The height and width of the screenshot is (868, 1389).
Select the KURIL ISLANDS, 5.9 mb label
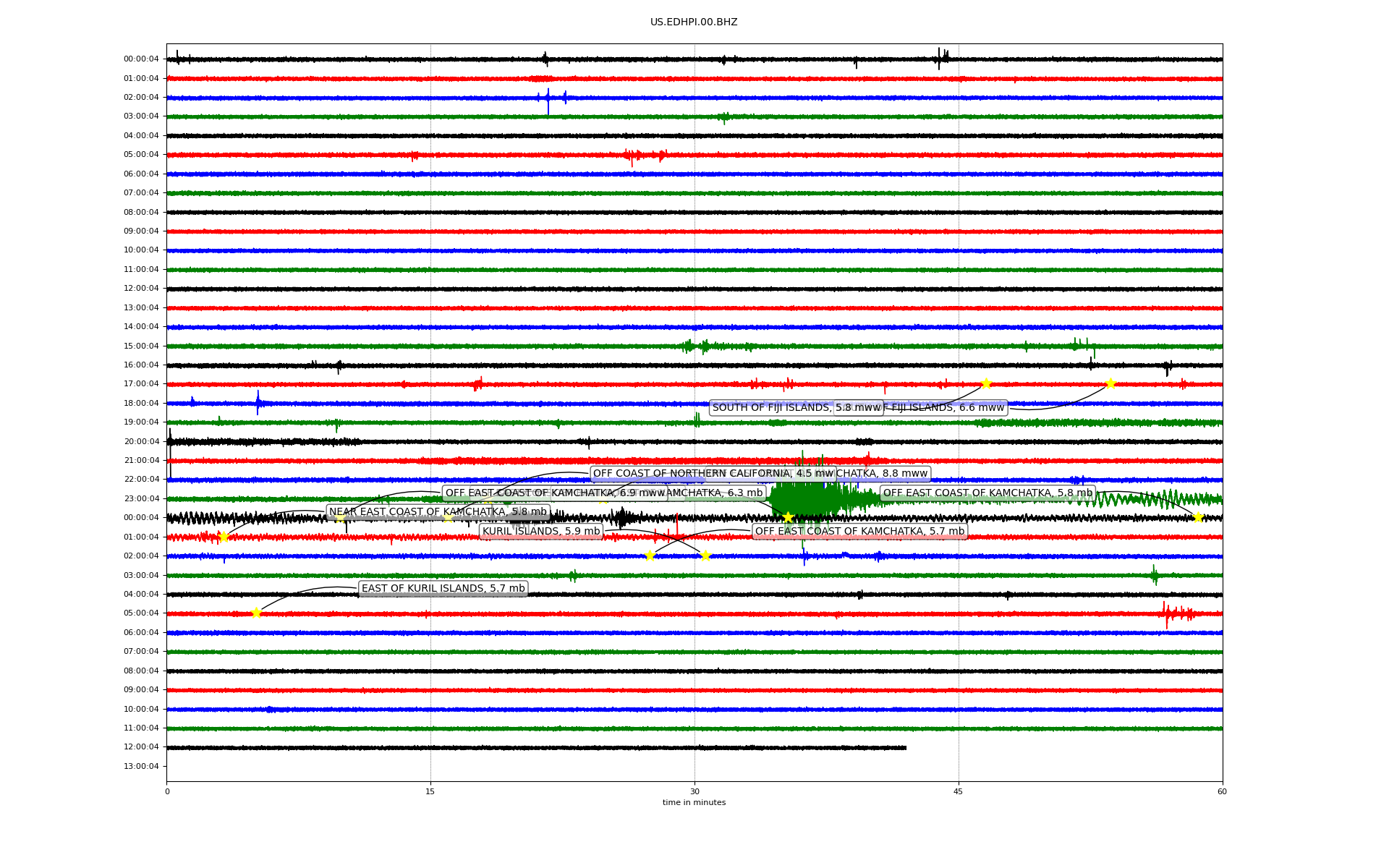click(541, 532)
